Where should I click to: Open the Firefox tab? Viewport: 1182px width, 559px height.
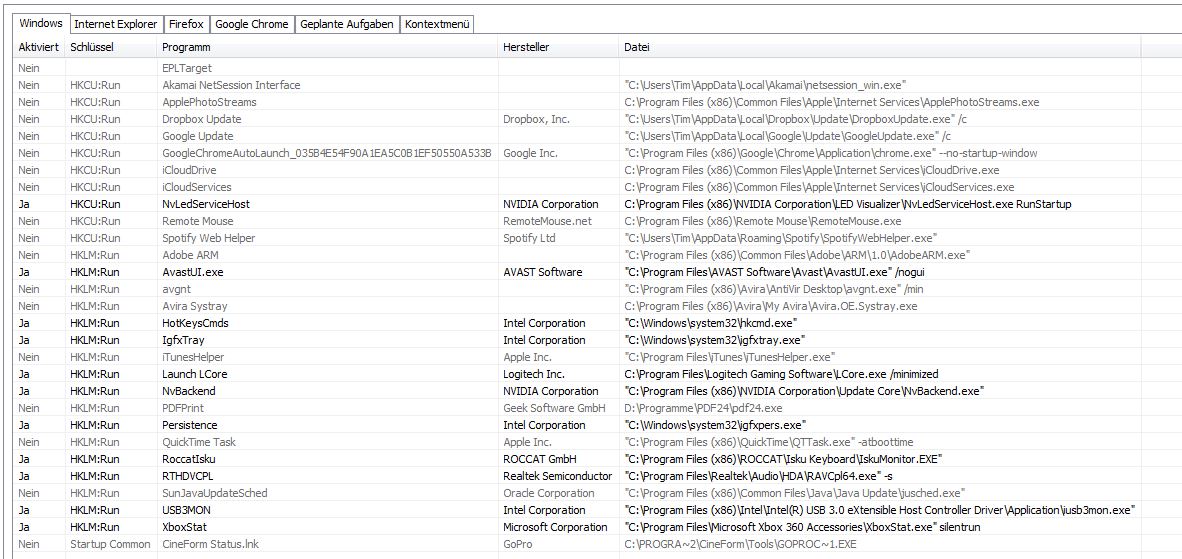tap(186, 24)
